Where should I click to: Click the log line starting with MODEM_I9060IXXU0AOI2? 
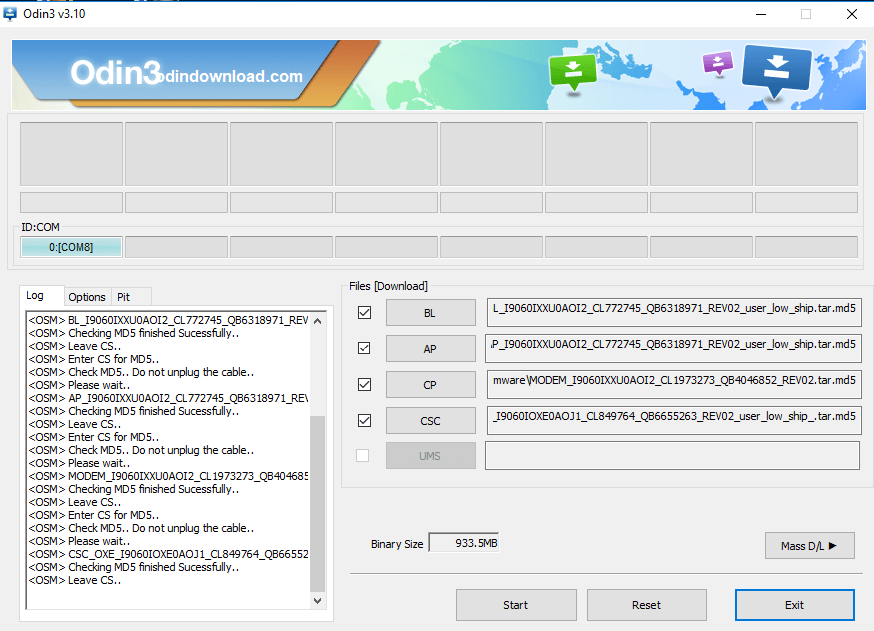(x=168, y=476)
